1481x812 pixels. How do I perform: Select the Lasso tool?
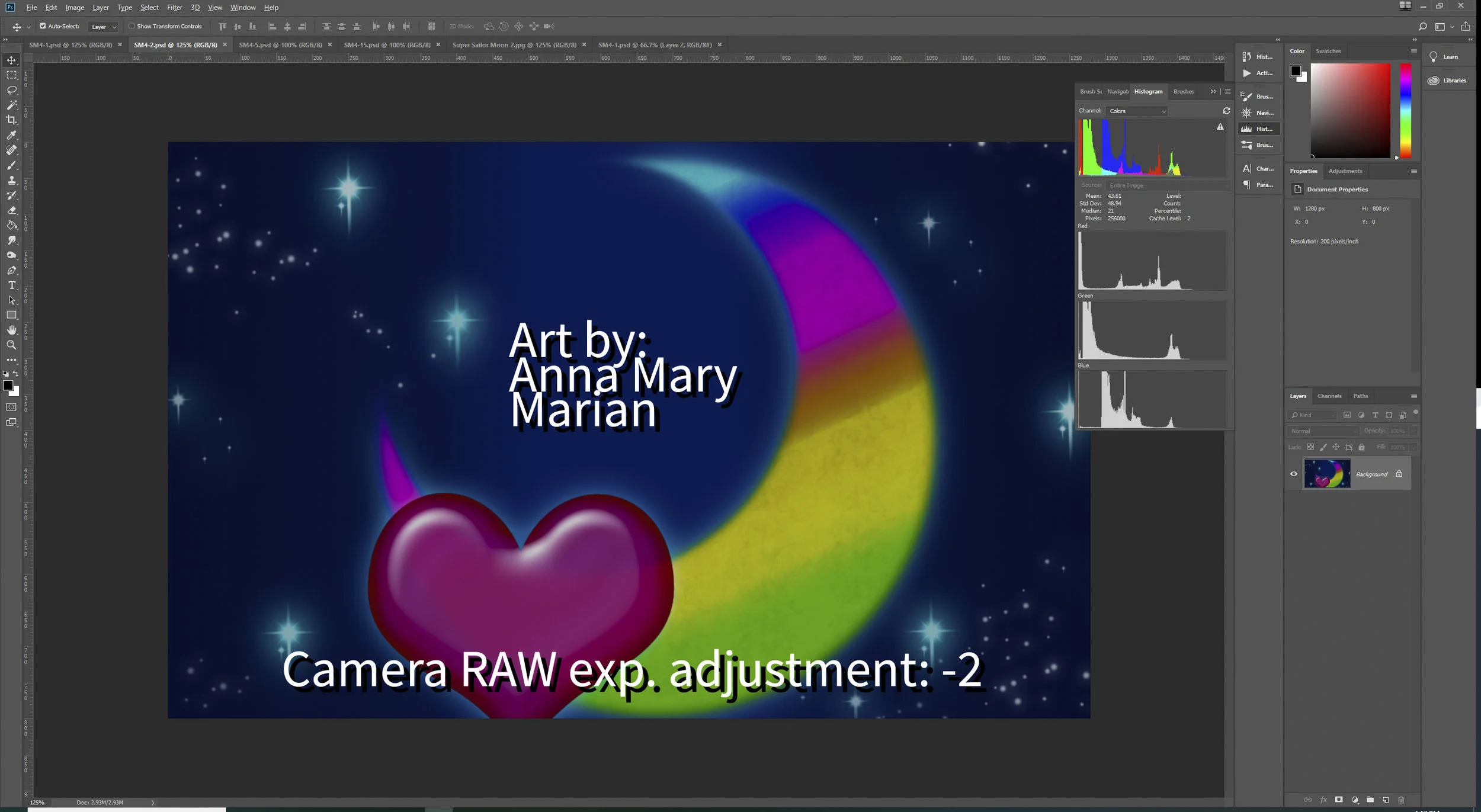point(11,90)
